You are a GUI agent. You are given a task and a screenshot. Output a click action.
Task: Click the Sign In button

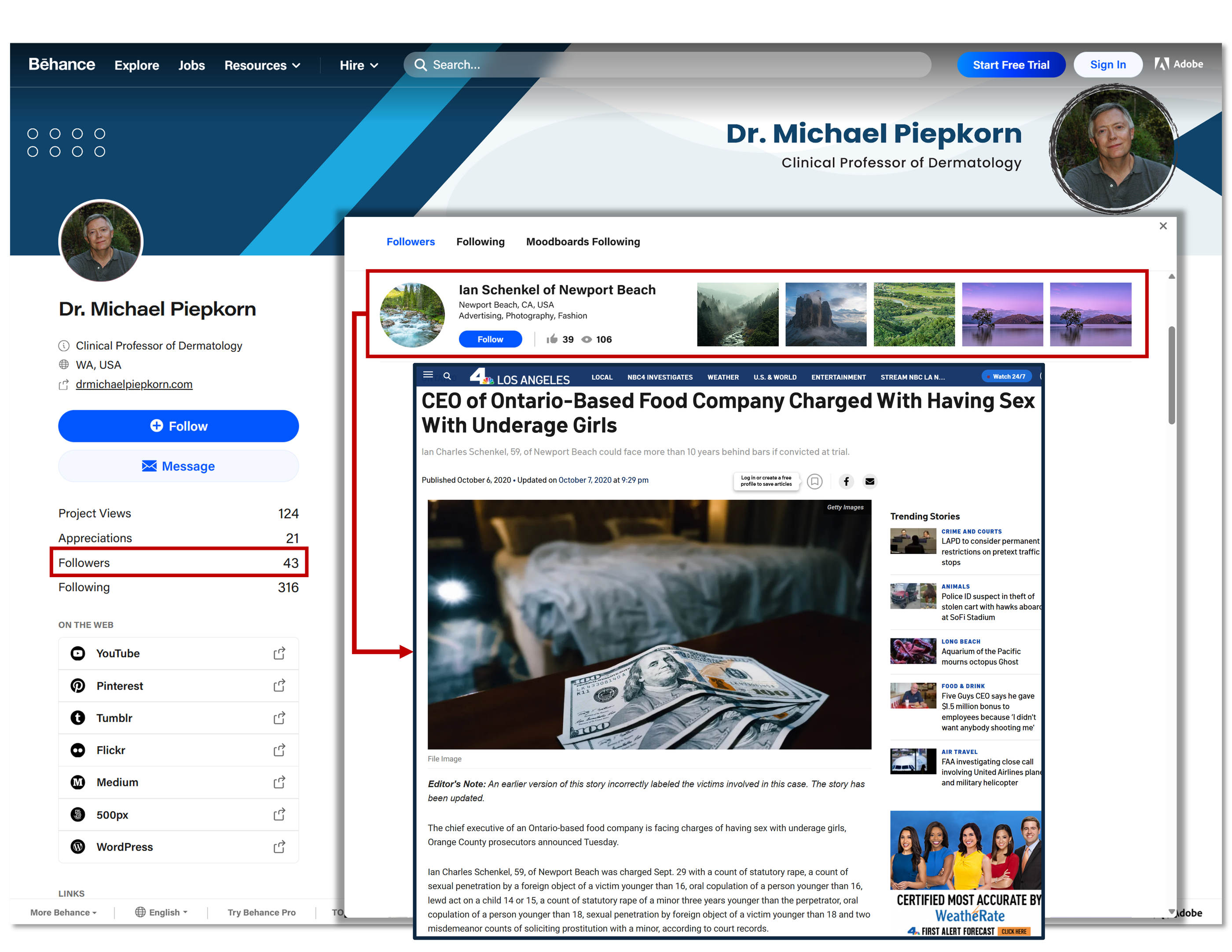1108,65
